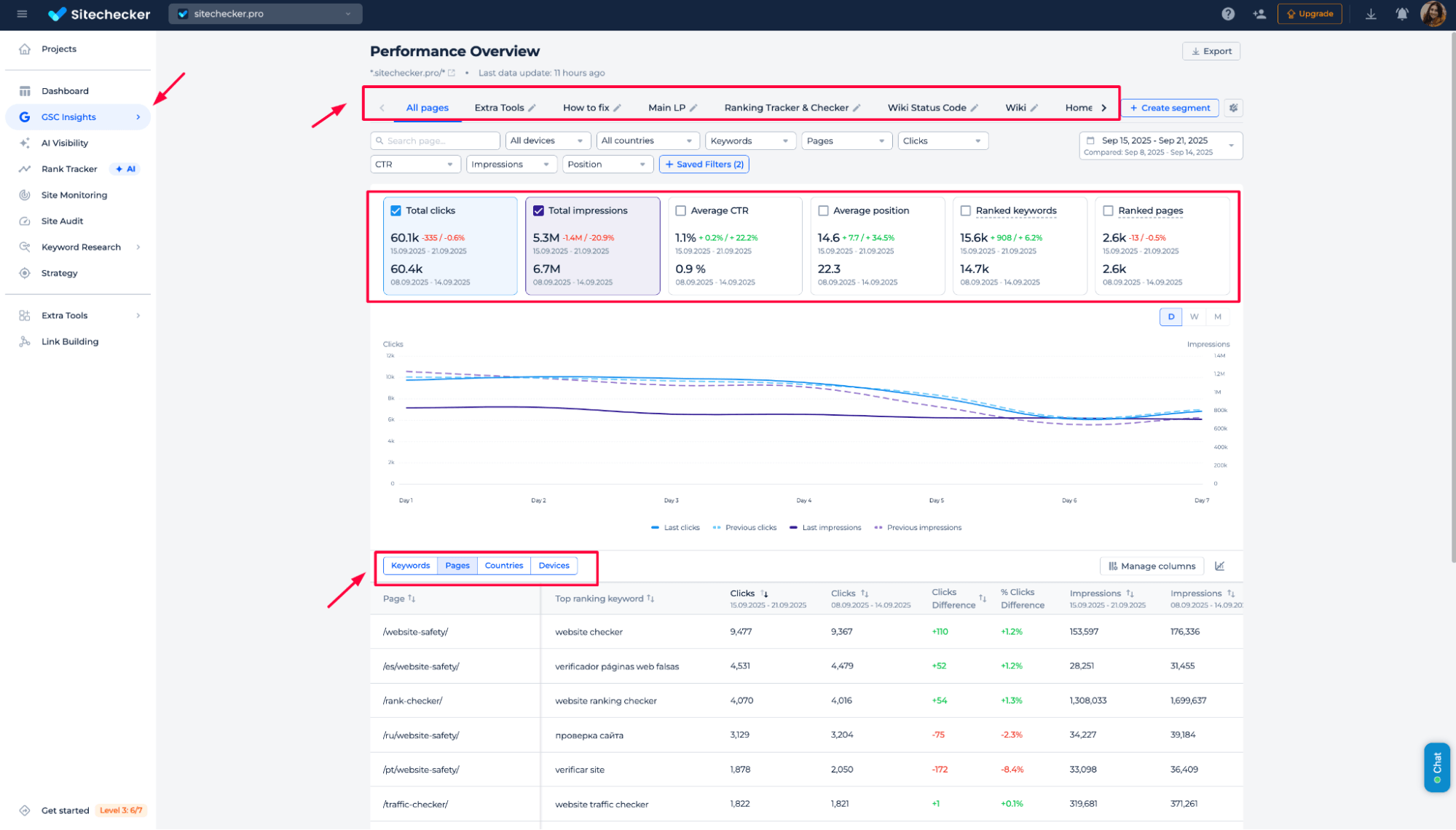The height and width of the screenshot is (830, 1456).
Task: Click the chart view icon beside Manage columns
Action: coord(1220,566)
